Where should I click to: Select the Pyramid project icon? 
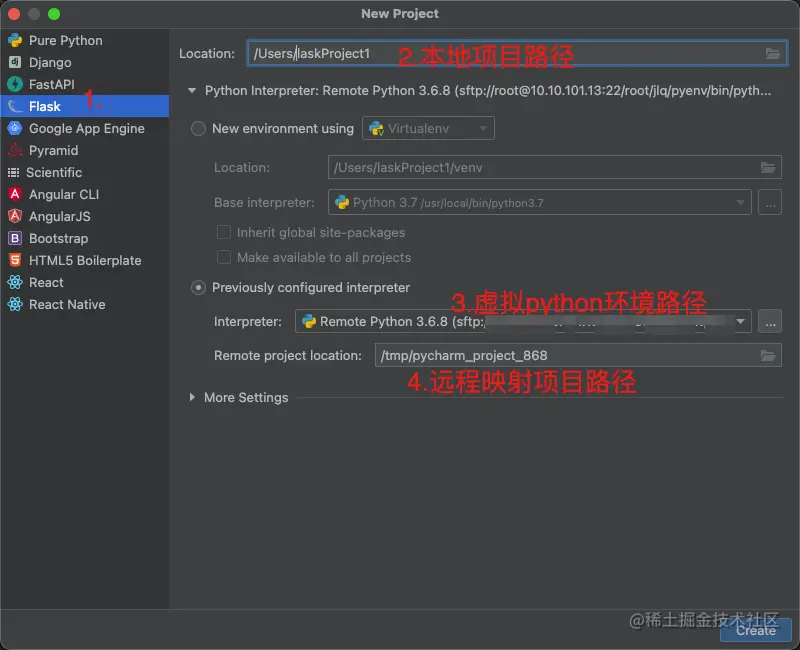pyautogui.click(x=15, y=150)
